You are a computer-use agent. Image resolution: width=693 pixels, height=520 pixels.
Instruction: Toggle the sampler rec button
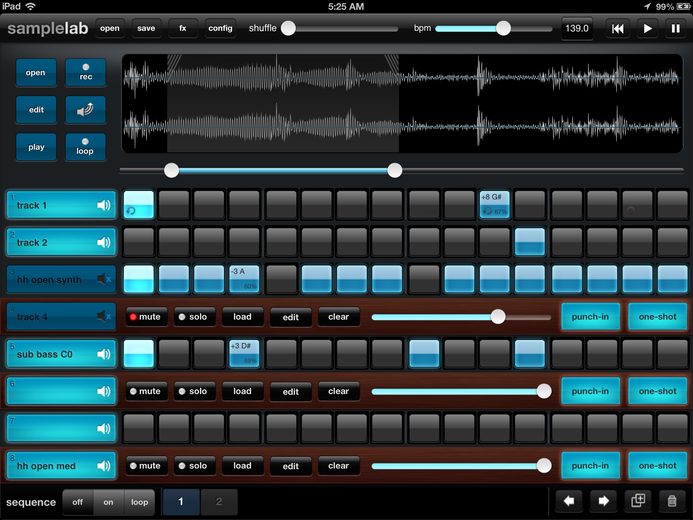point(85,72)
